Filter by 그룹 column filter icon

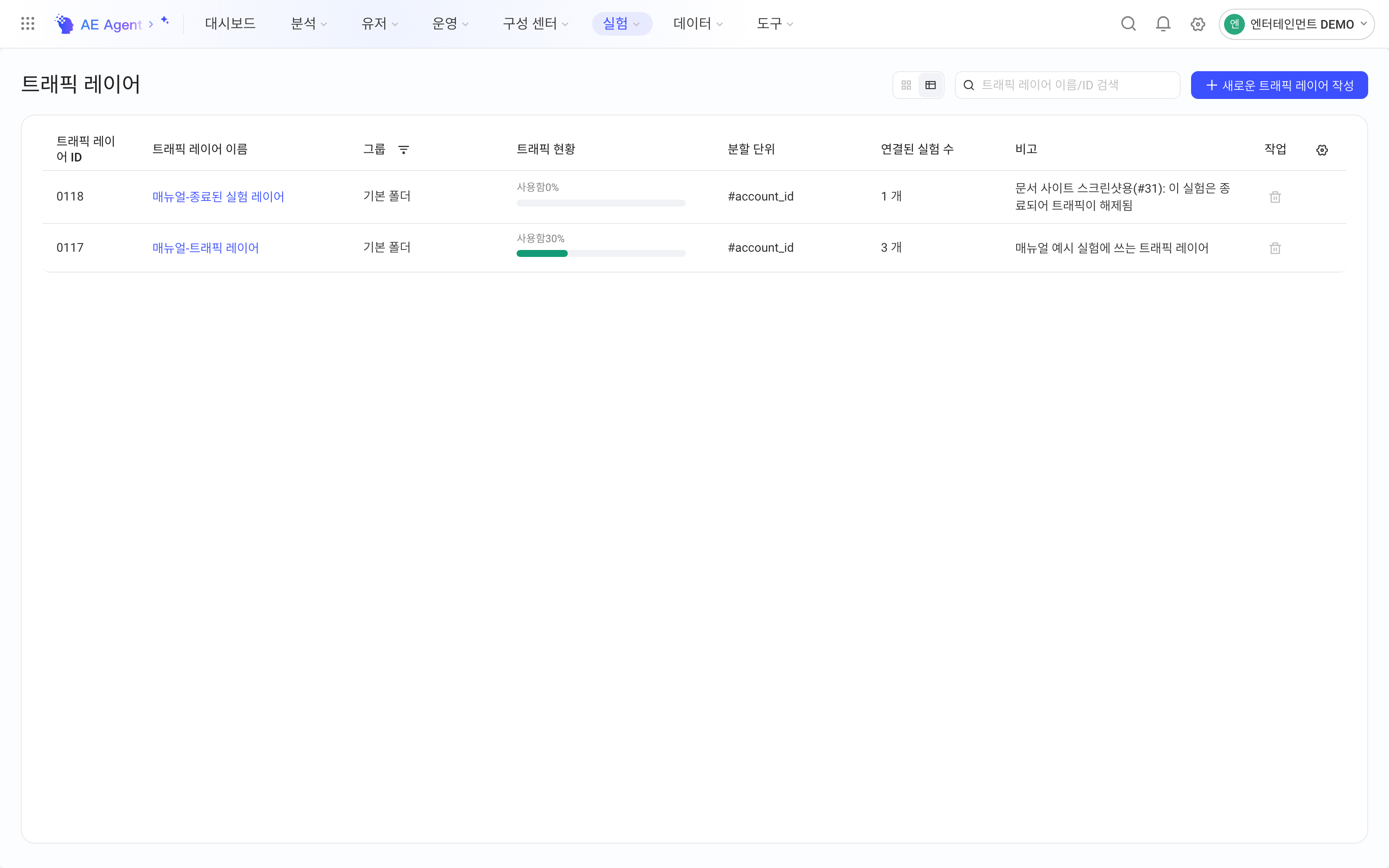click(404, 150)
